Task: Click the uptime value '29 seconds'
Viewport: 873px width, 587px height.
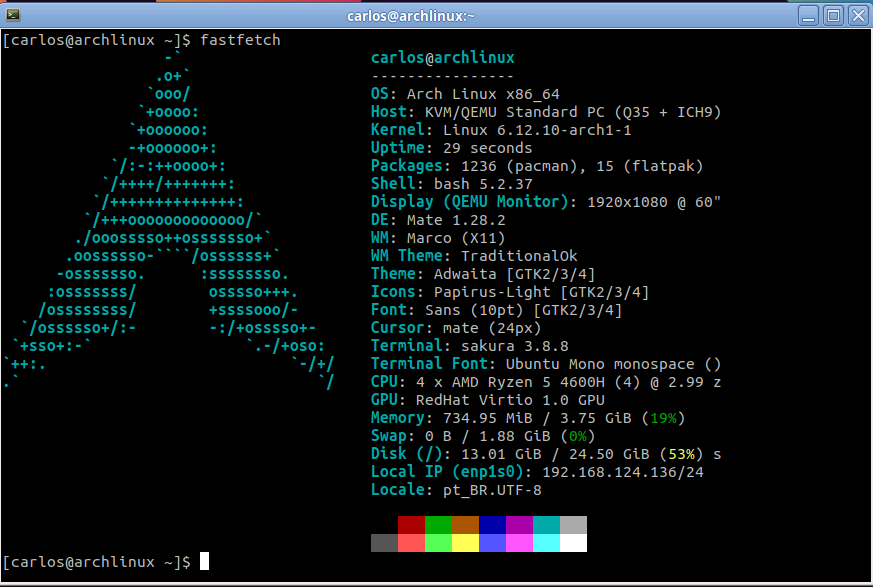Action: tap(488, 148)
